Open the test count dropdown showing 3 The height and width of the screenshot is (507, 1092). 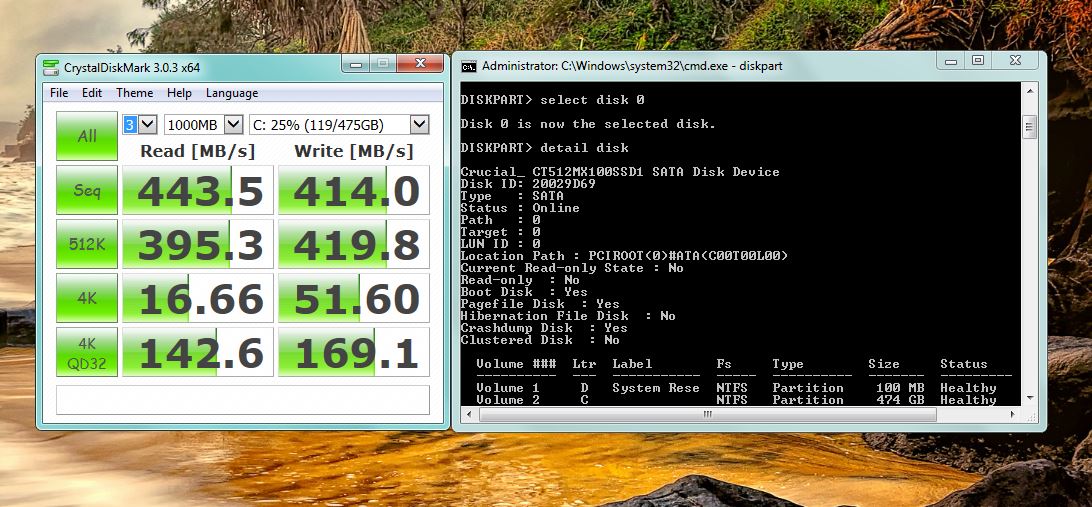(147, 124)
